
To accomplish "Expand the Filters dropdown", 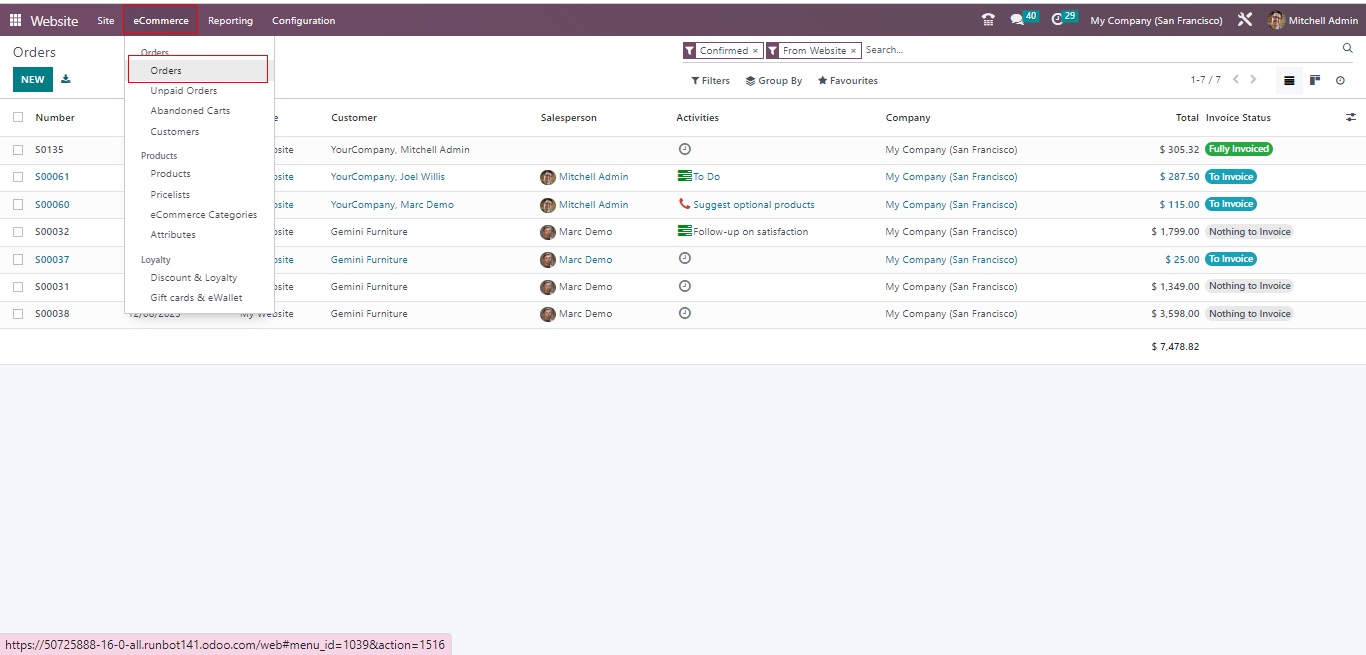I will (711, 81).
